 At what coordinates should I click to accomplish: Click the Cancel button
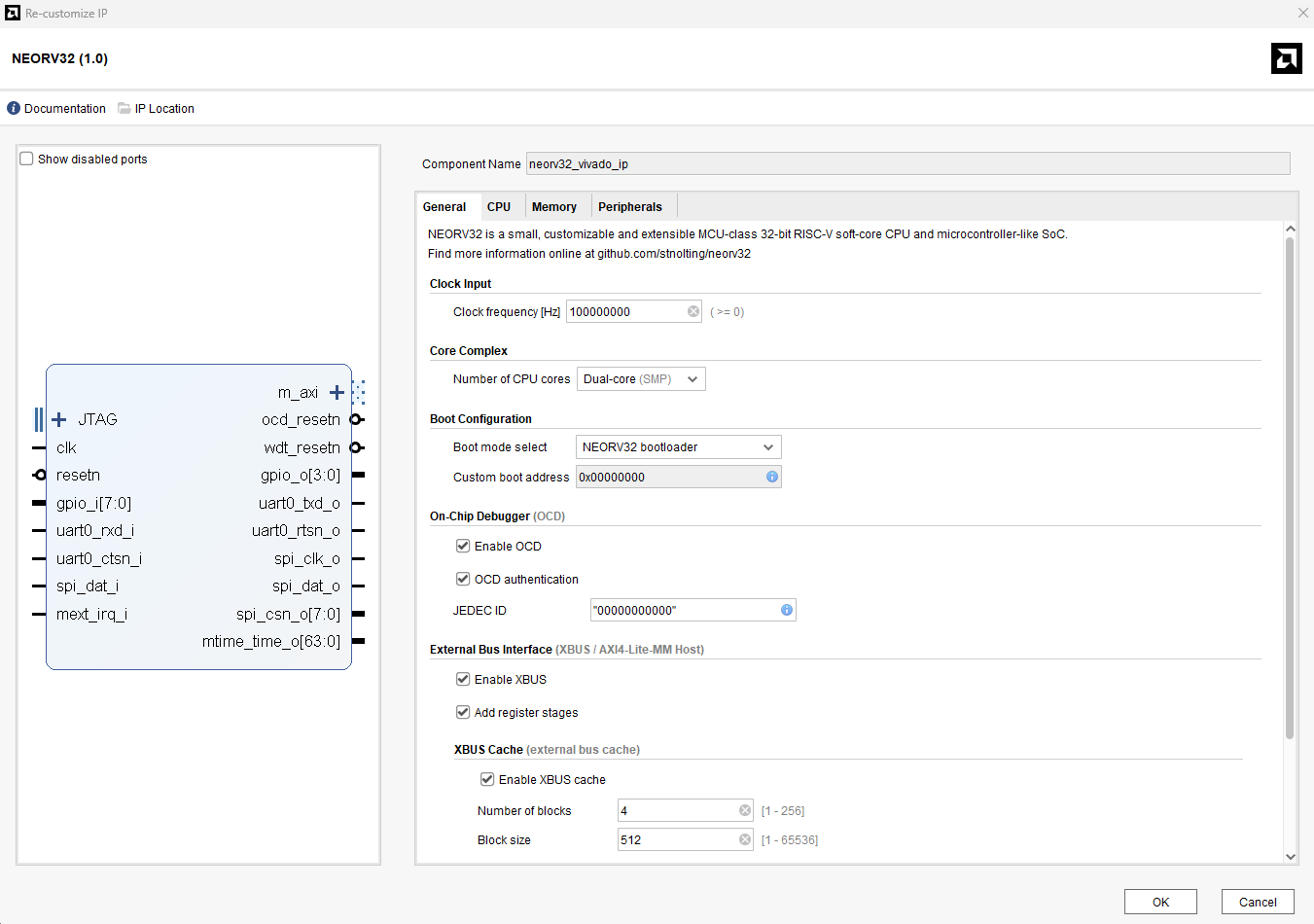[1258, 902]
